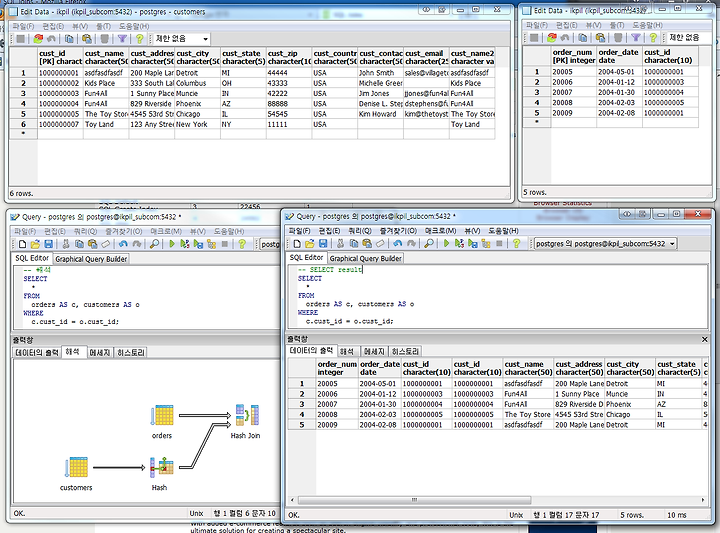This screenshot has width=720, height=533.
Task: Open 쿼리(Q) menu in right Query window
Action: 360,230
